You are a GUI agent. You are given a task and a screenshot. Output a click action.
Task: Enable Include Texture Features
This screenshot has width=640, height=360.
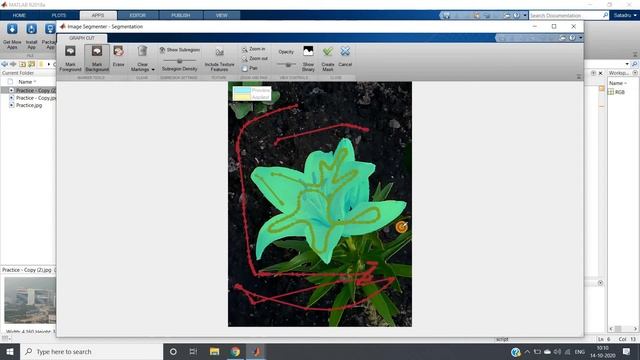(x=219, y=59)
